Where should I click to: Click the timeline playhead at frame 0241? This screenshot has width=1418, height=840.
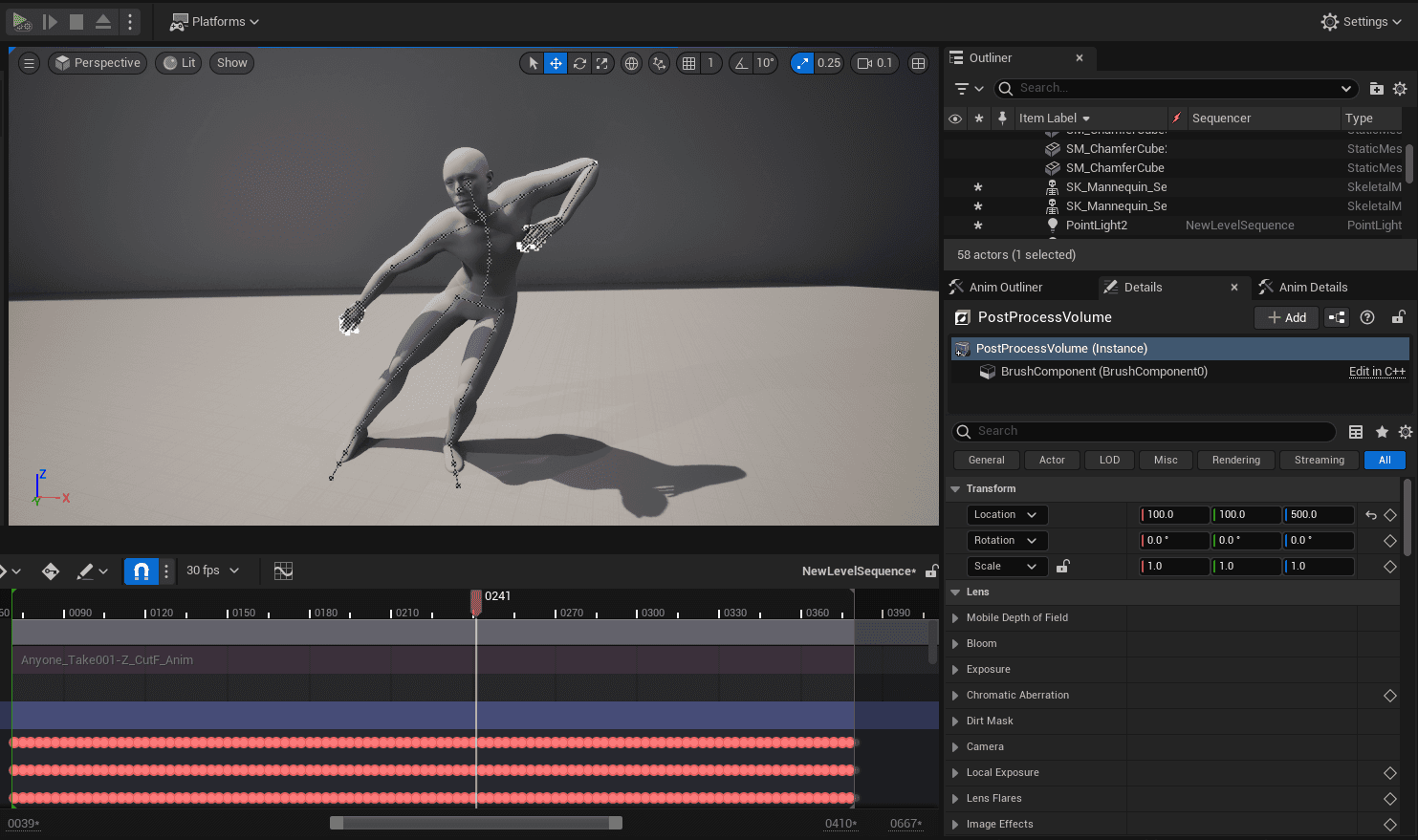(476, 599)
